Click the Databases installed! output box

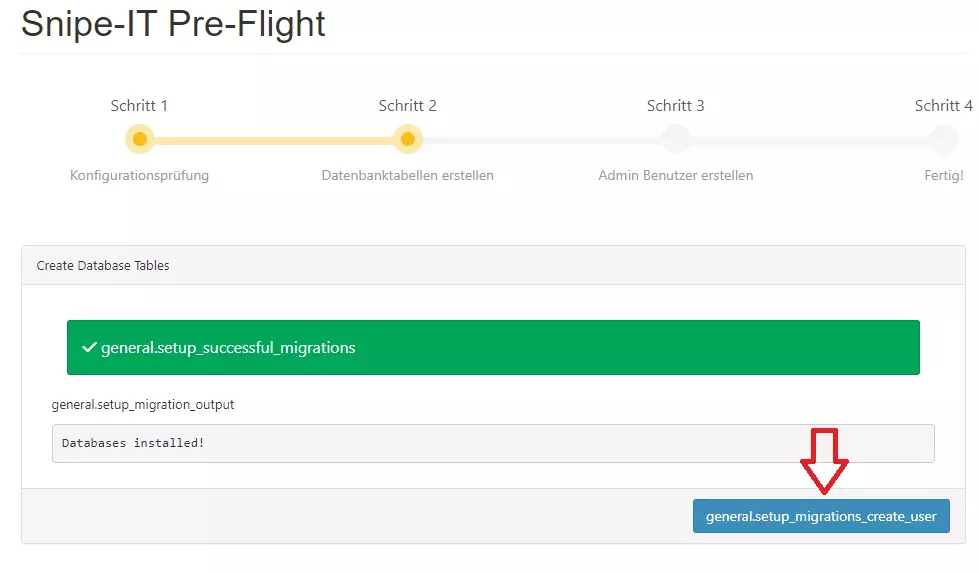pyautogui.click(x=492, y=443)
